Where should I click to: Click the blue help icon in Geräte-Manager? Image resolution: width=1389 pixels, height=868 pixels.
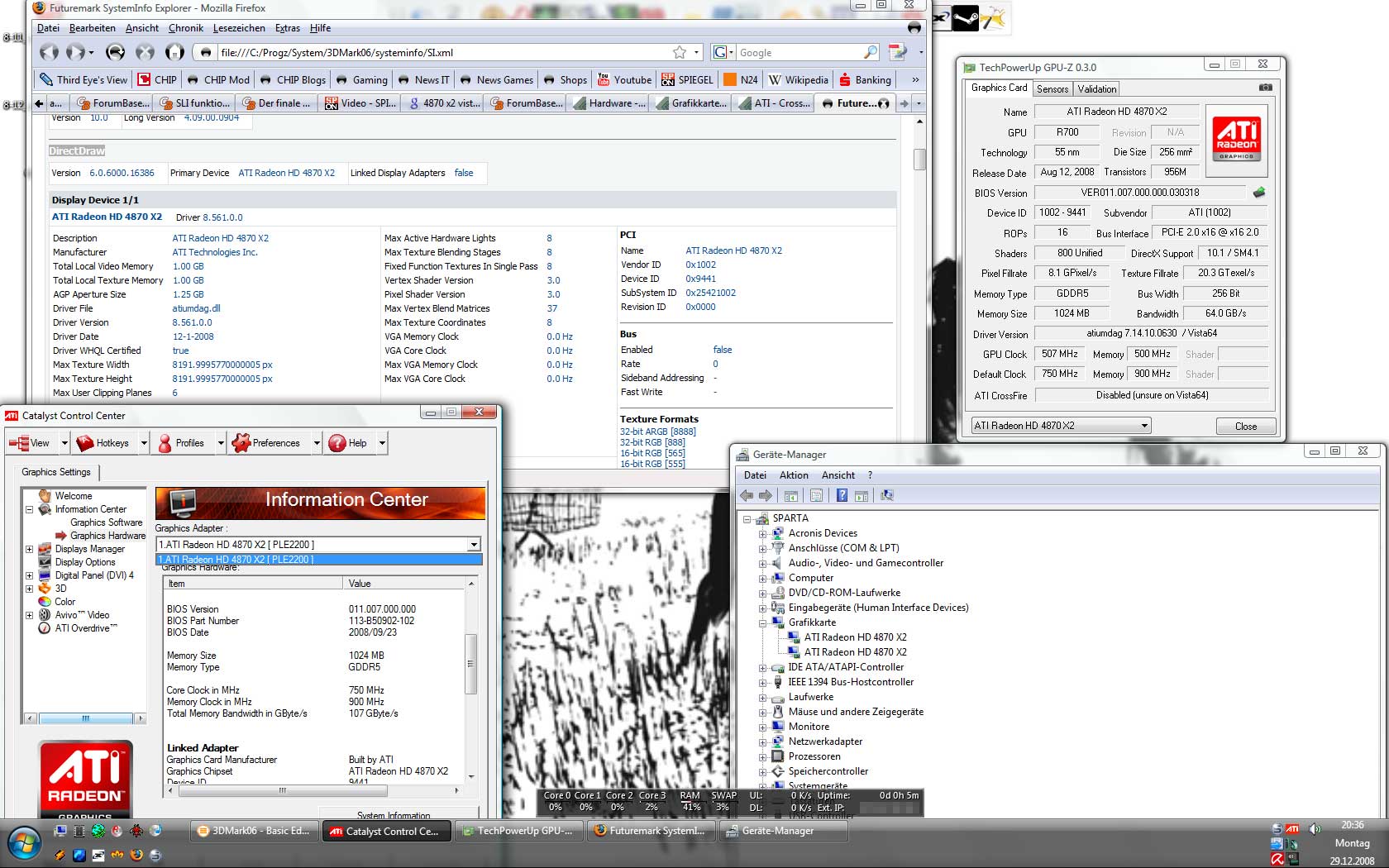[842, 495]
